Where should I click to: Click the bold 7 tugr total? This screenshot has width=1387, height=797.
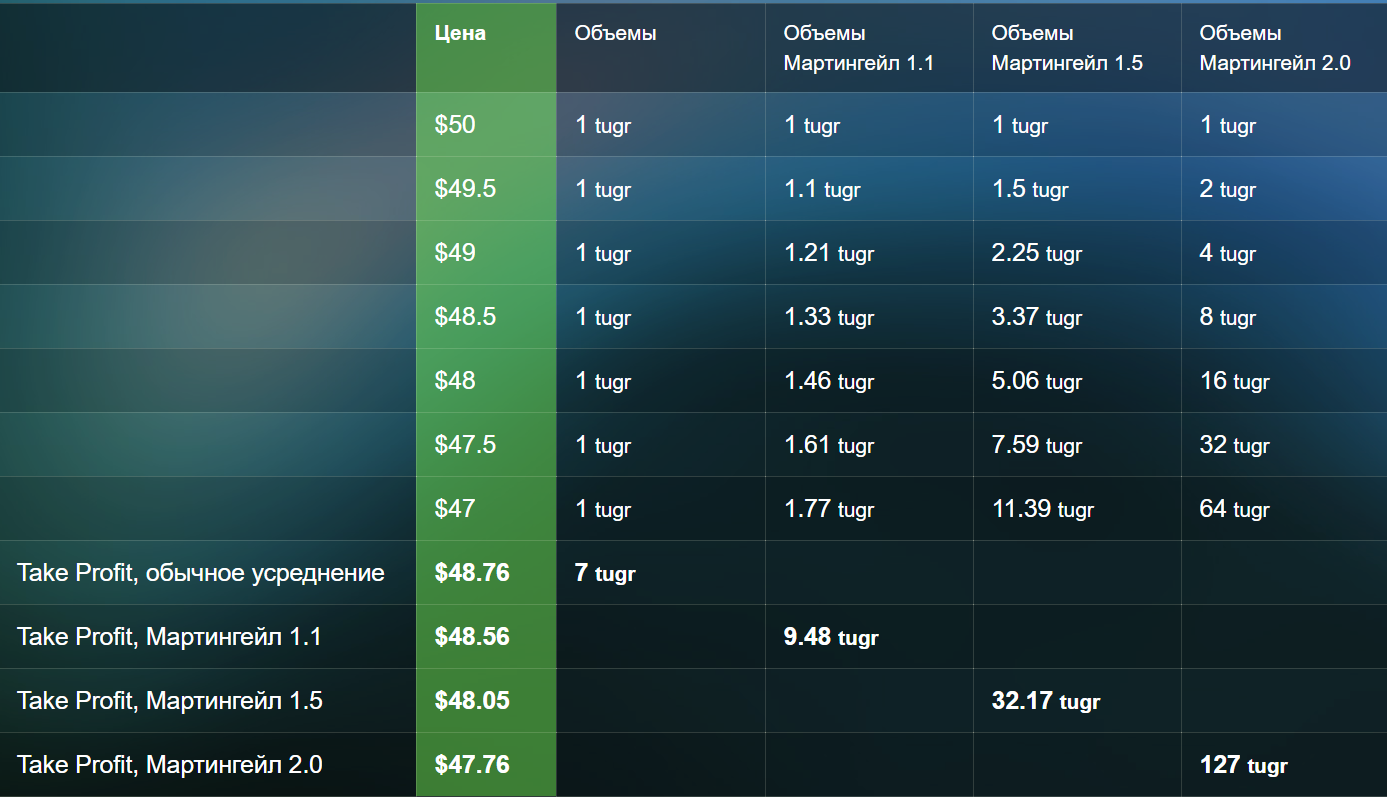tap(605, 573)
